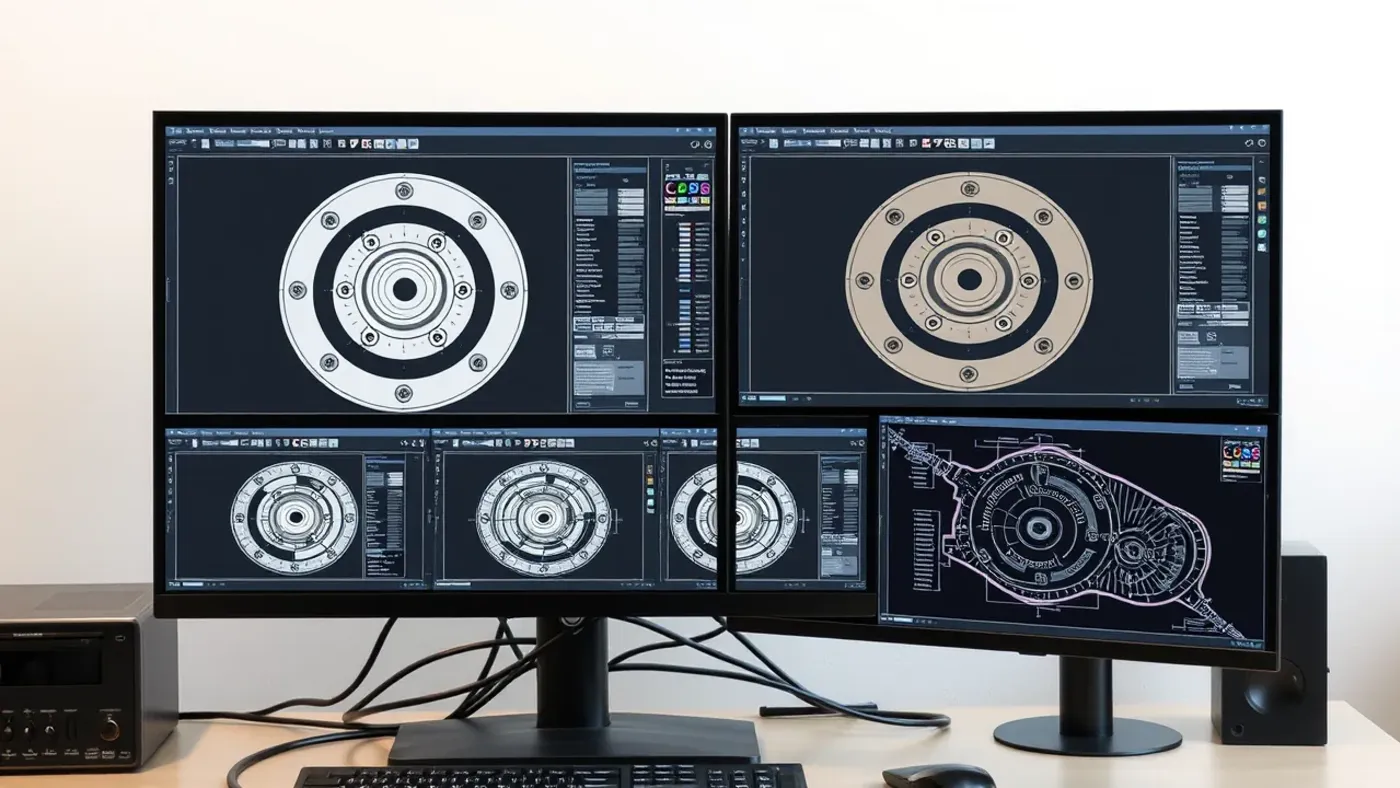Click the red toolbar icon on the top-right monitor
1400x788 pixels.
(926, 144)
